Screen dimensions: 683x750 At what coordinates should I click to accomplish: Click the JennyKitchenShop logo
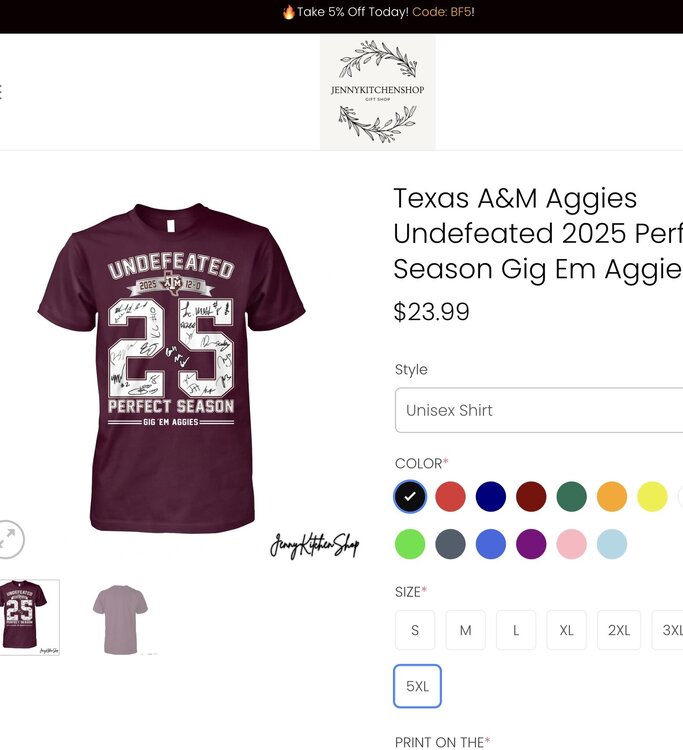(x=377, y=93)
